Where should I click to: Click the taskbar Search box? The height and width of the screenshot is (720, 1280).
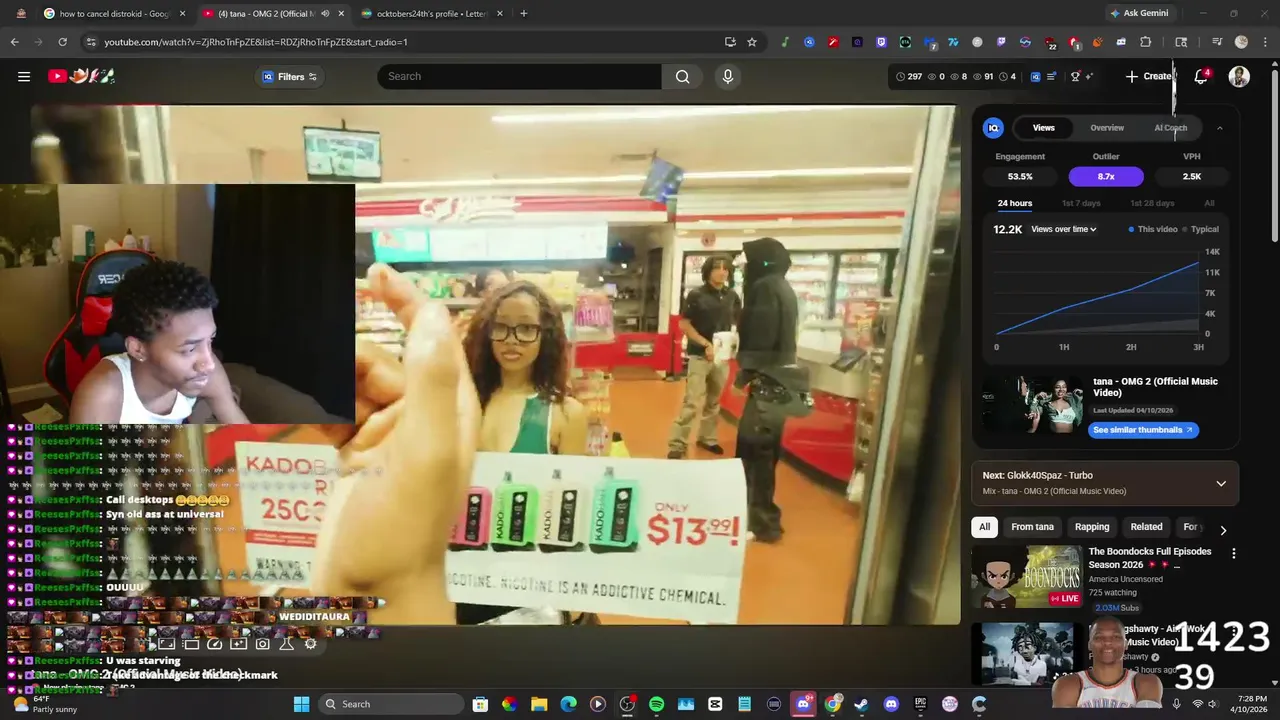(x=390, y=704)
